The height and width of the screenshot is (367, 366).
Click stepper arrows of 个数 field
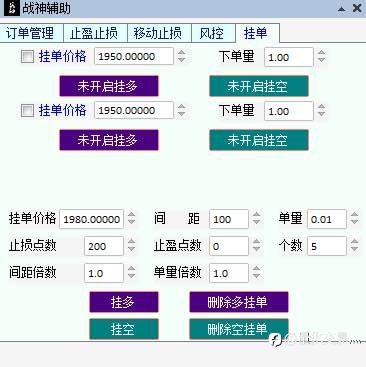coord(354,245)
